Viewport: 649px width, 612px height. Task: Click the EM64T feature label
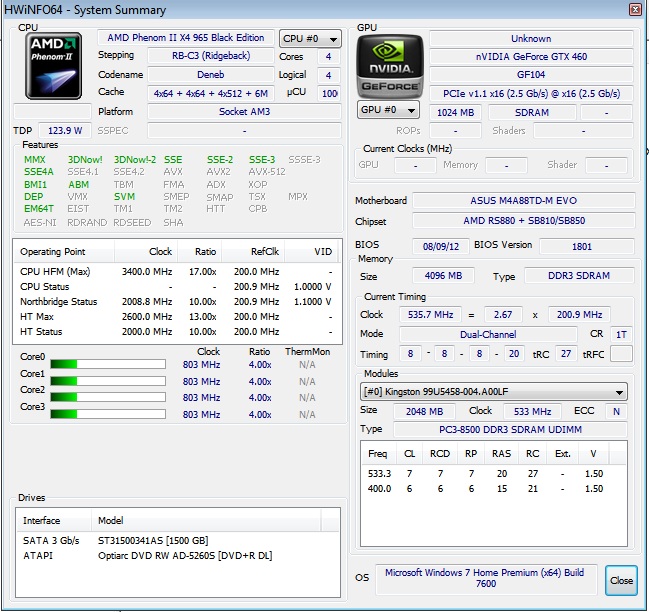38,209
